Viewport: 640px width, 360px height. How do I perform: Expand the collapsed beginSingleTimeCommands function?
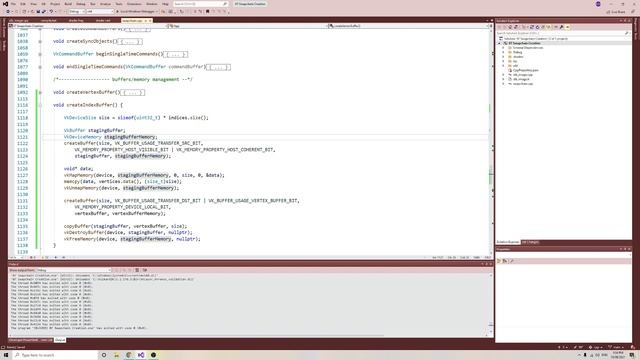tap(40, 54)
